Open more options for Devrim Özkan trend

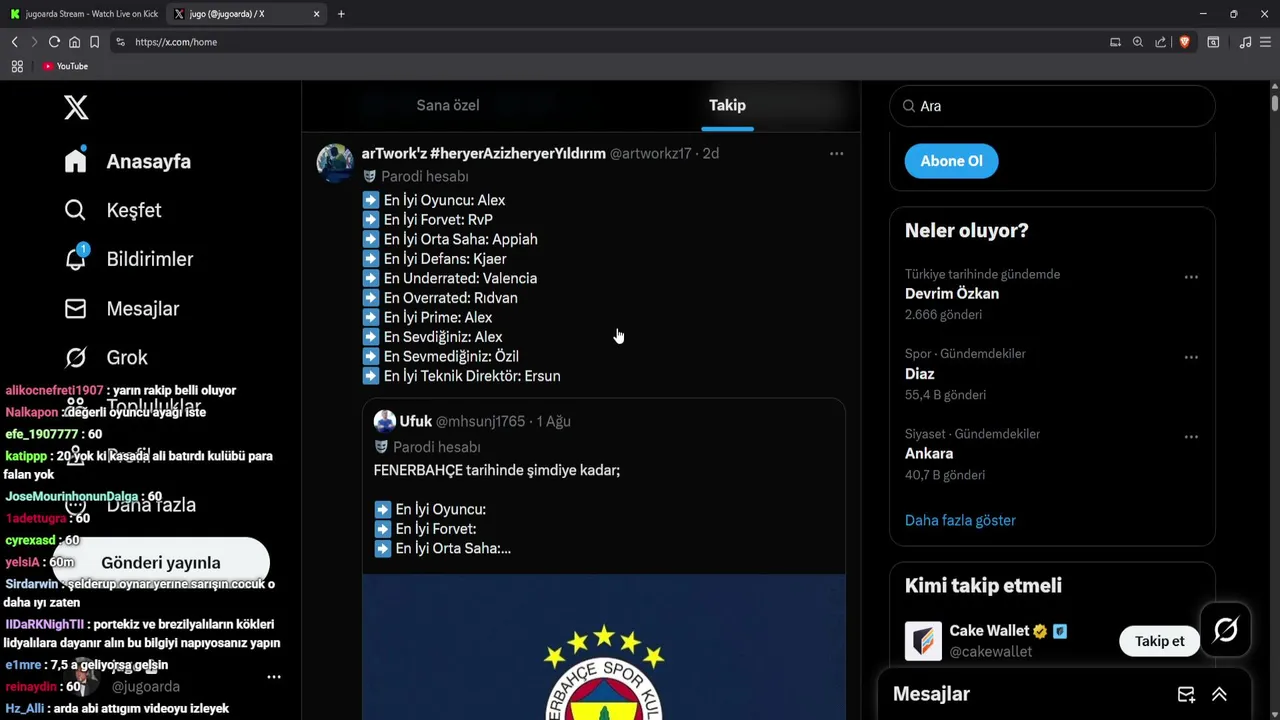[x=1191, y=277]
